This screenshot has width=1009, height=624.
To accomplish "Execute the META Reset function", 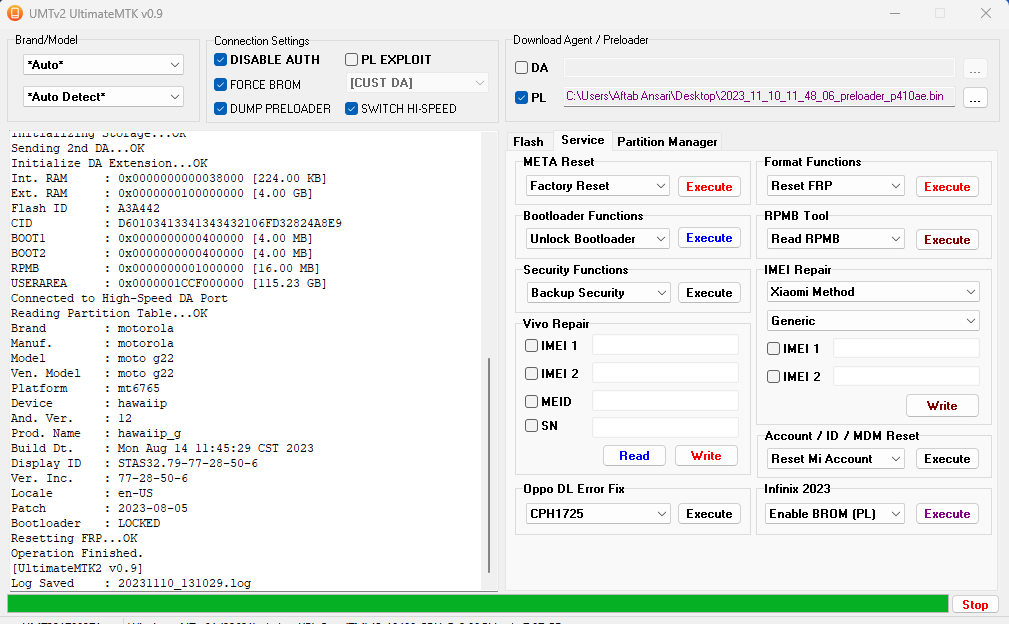I will click(x=709, y=187).
